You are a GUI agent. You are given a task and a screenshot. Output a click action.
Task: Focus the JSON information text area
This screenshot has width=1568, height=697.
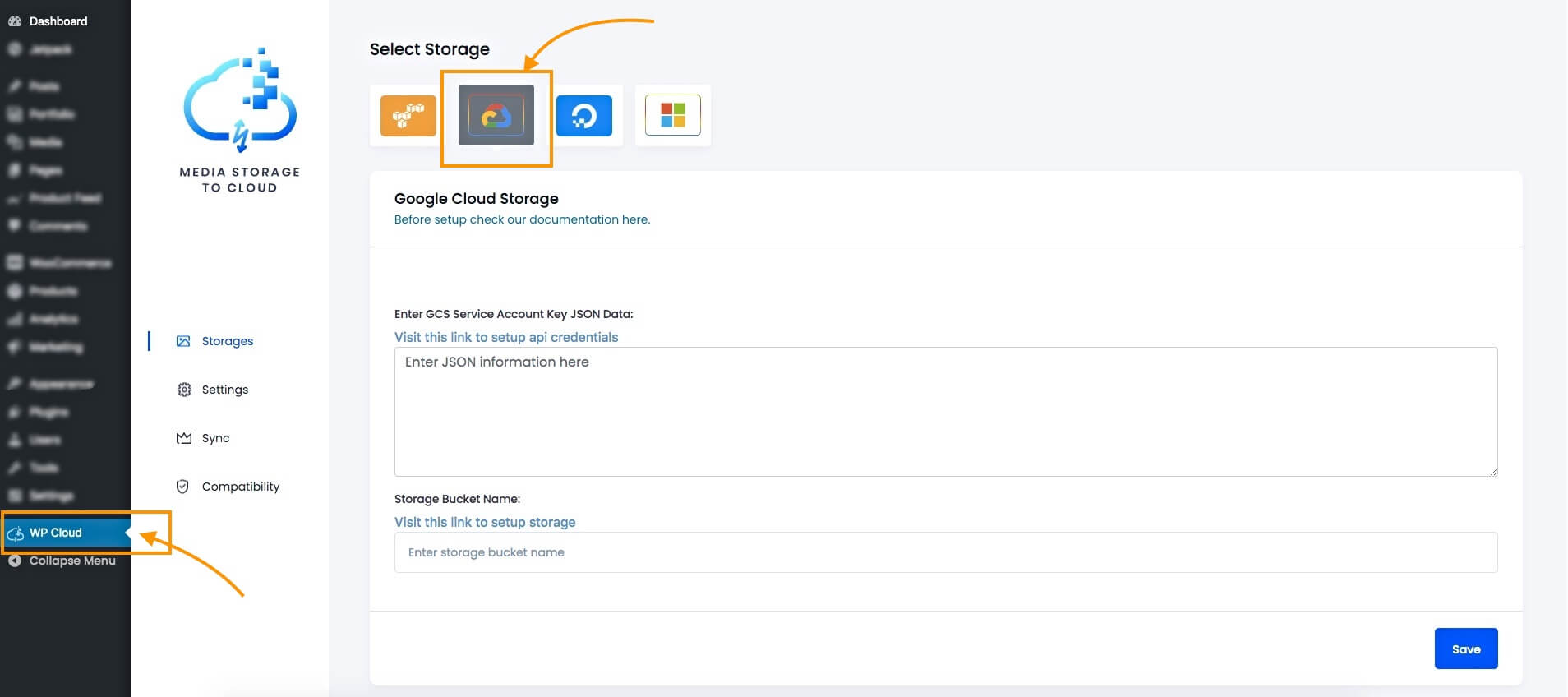[x=945, y=411]
